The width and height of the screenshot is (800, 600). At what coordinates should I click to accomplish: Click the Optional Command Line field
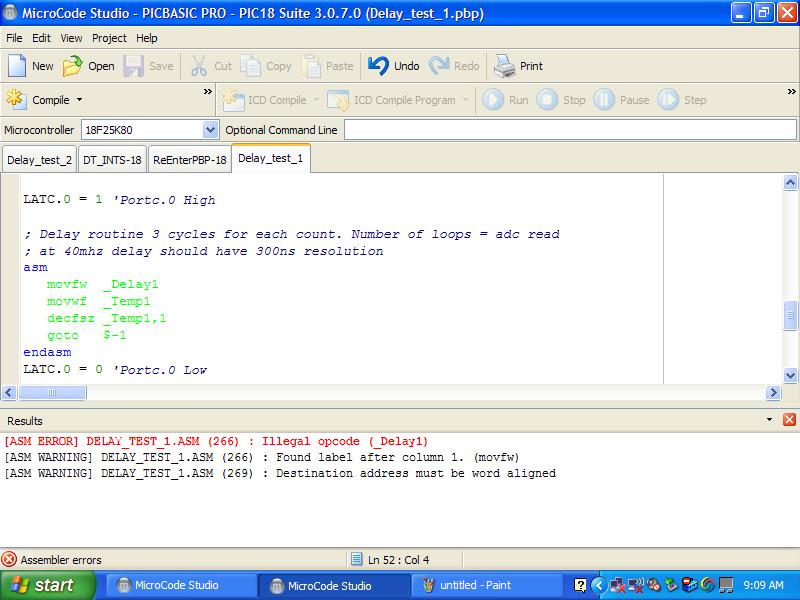point(568,130)
